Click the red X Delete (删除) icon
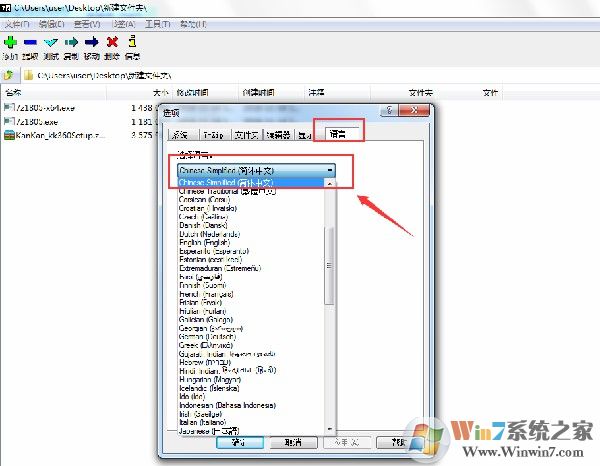This screenshot has height=466, width=600. (112, 42)
